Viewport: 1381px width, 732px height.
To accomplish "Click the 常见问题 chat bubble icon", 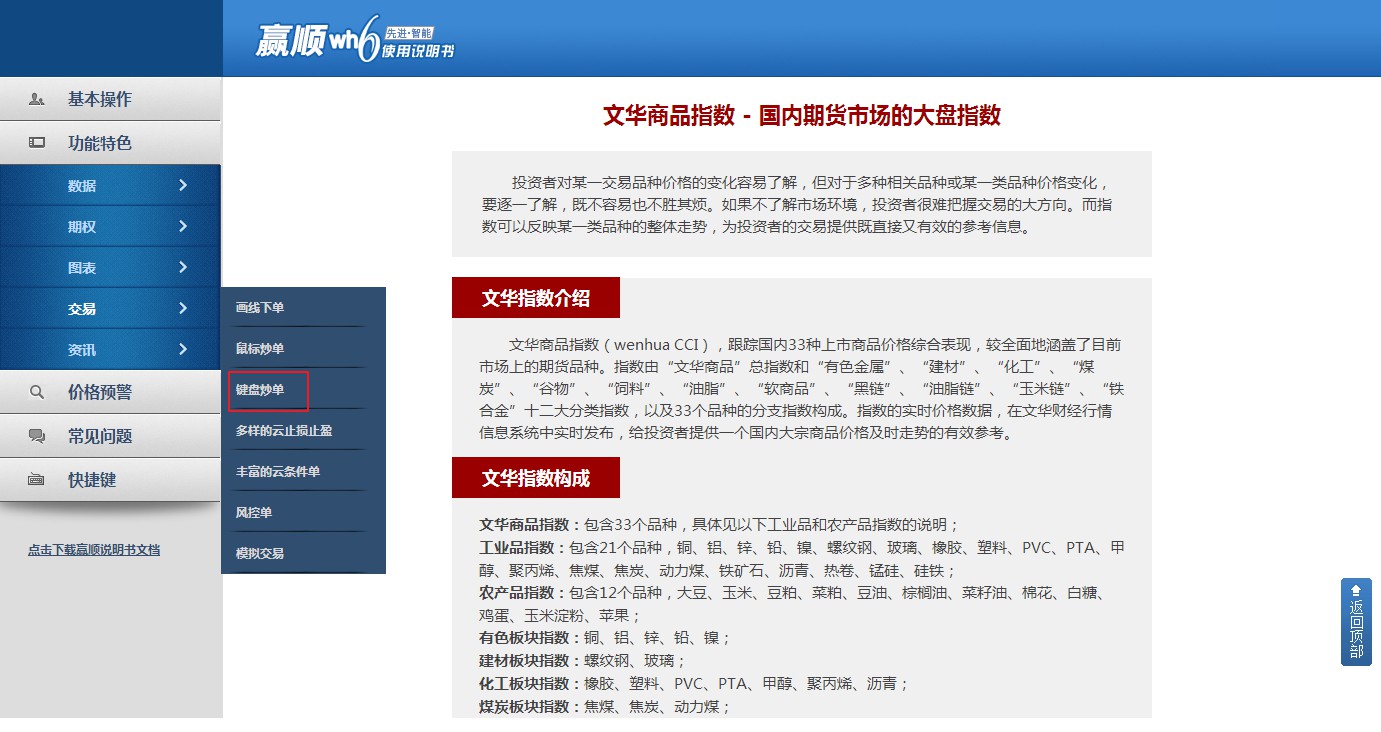I will [37, 436].
